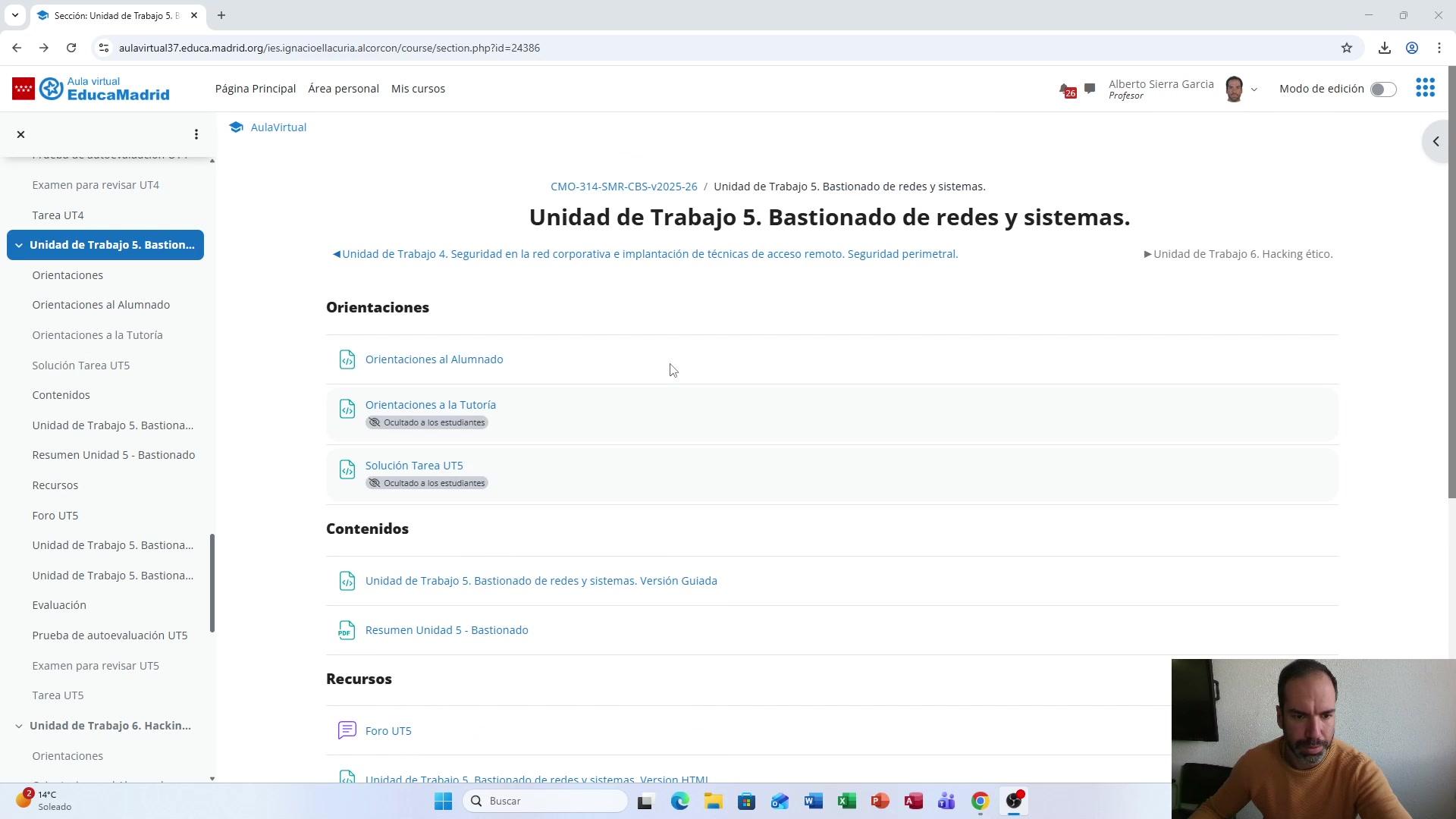Open the user profile dropdown arrow
Image resolution: width=1456 pixels, height=819 pixels.
1254,89
